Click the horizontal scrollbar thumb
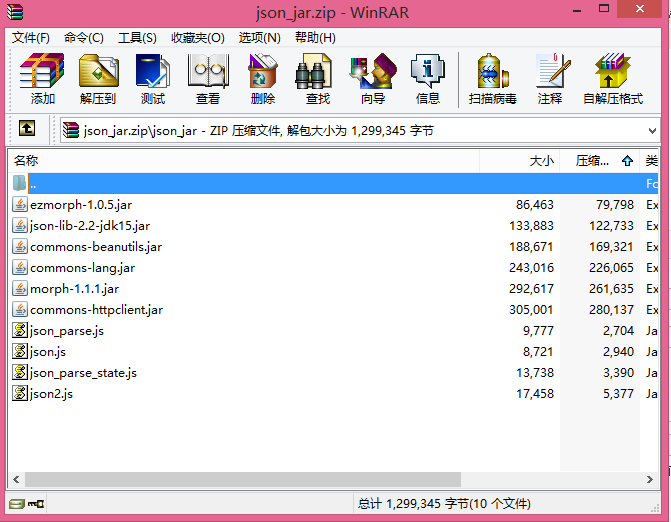Image resolution: width=671 pixels, height=522 pixels. click(243, 479)
